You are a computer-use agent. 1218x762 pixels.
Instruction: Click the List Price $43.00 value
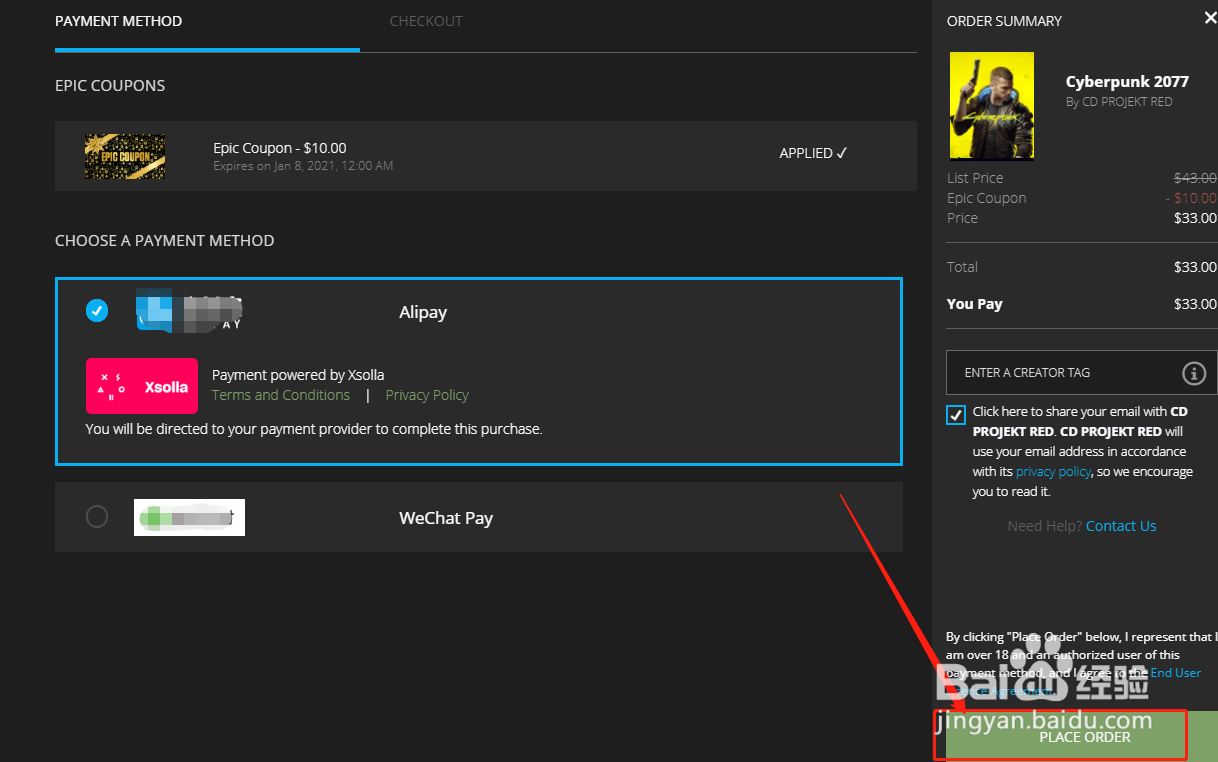click(1195, 178)
